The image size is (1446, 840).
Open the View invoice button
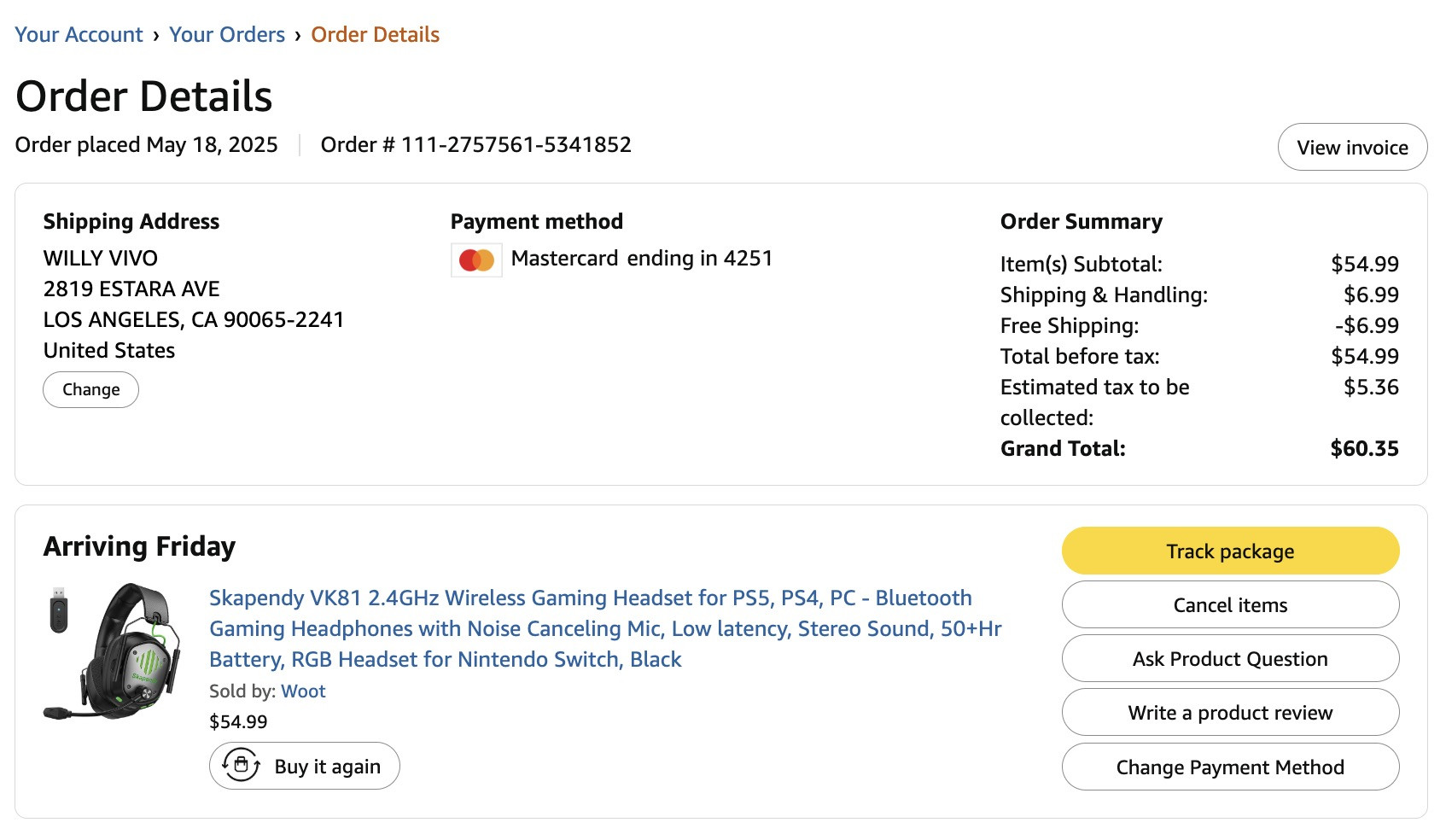[1352, 147]
